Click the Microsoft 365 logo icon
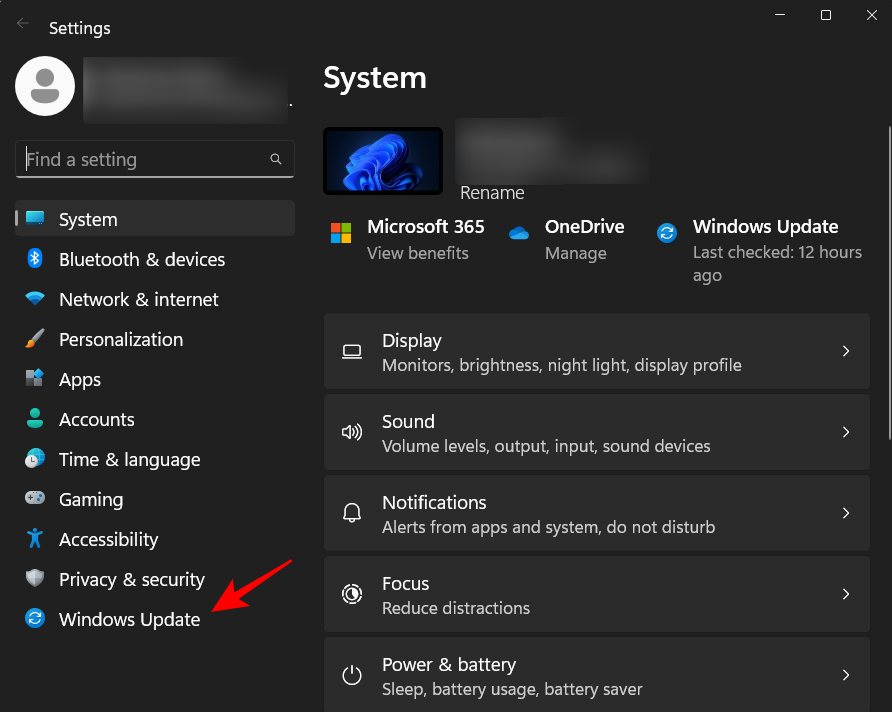The height and width of the screenshot is (712, 892). click(341, 233)
